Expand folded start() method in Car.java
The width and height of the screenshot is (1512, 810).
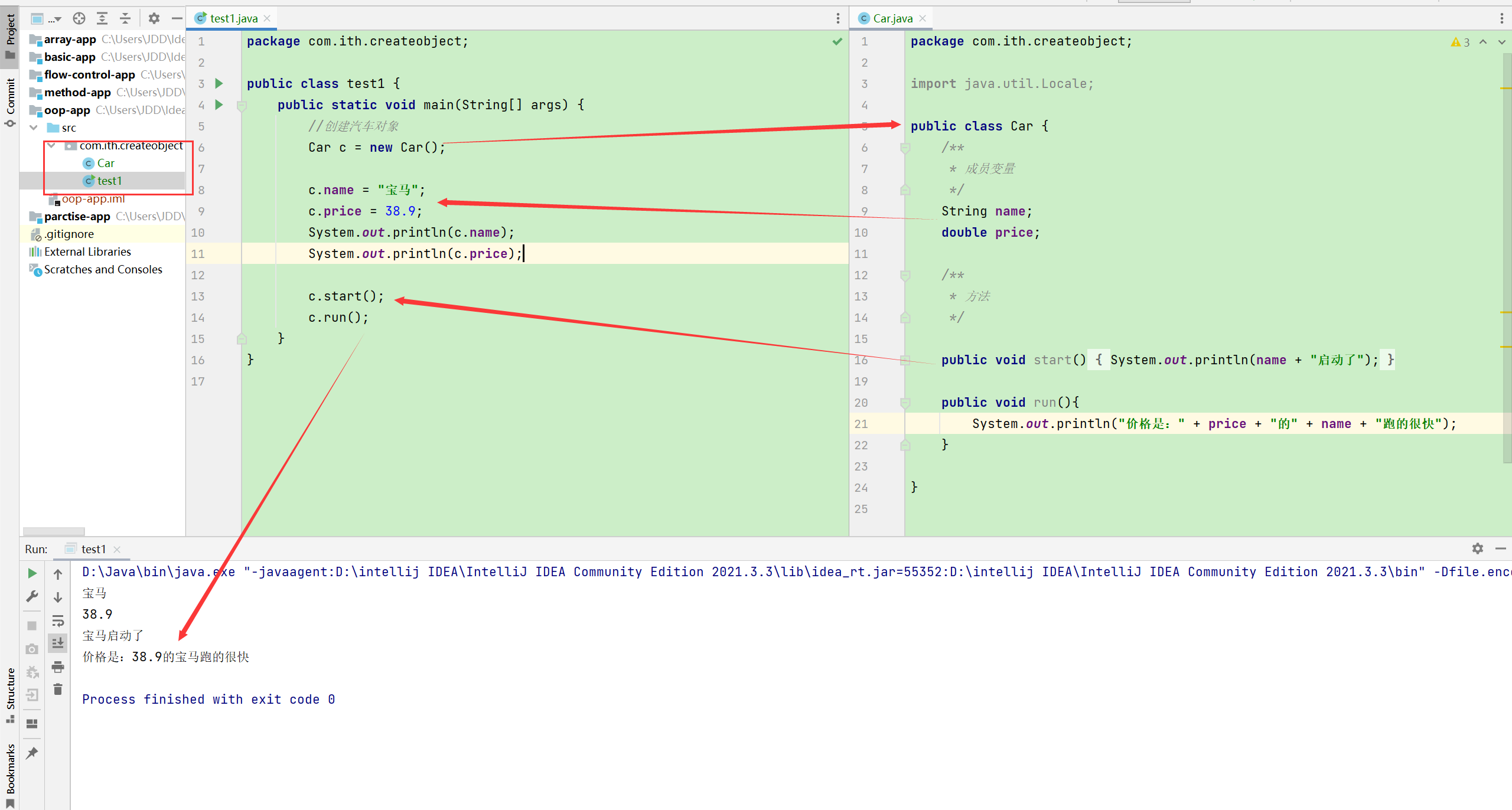905,360
